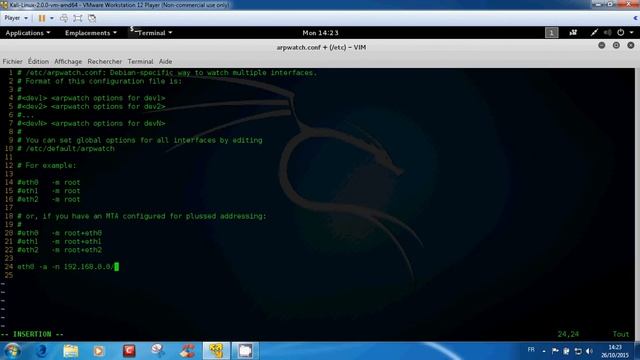The width and height of the screenshot is (640, 360).
Task: Click '#eth0 -m root' on line 14
Action: coord(49,182)
